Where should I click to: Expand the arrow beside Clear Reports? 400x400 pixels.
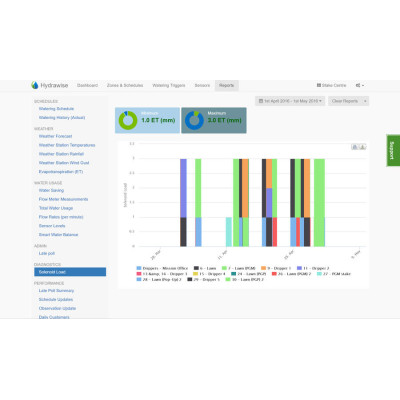coord(365,101)
